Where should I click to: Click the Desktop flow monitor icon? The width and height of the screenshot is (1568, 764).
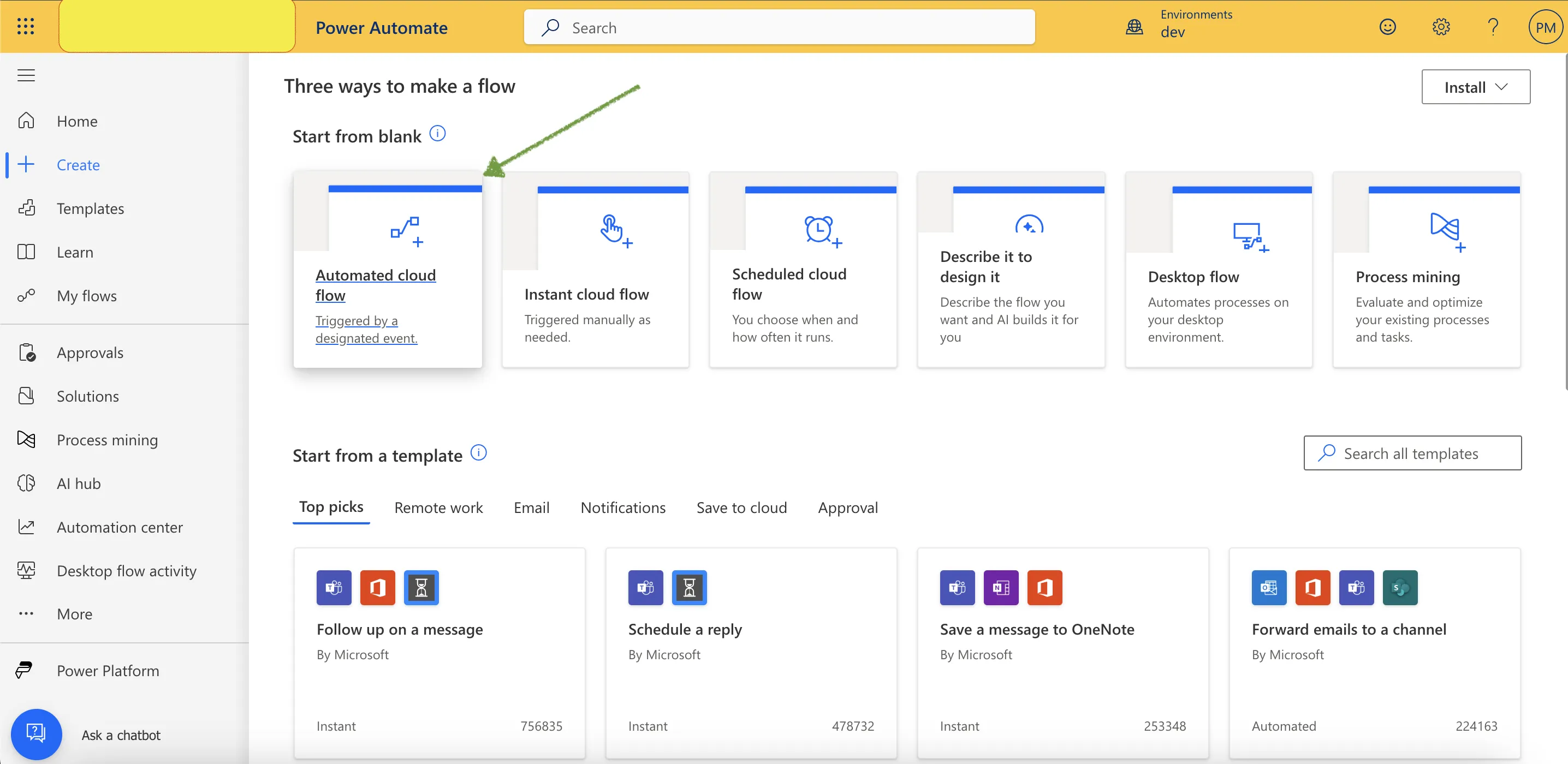pos(1250,237)
